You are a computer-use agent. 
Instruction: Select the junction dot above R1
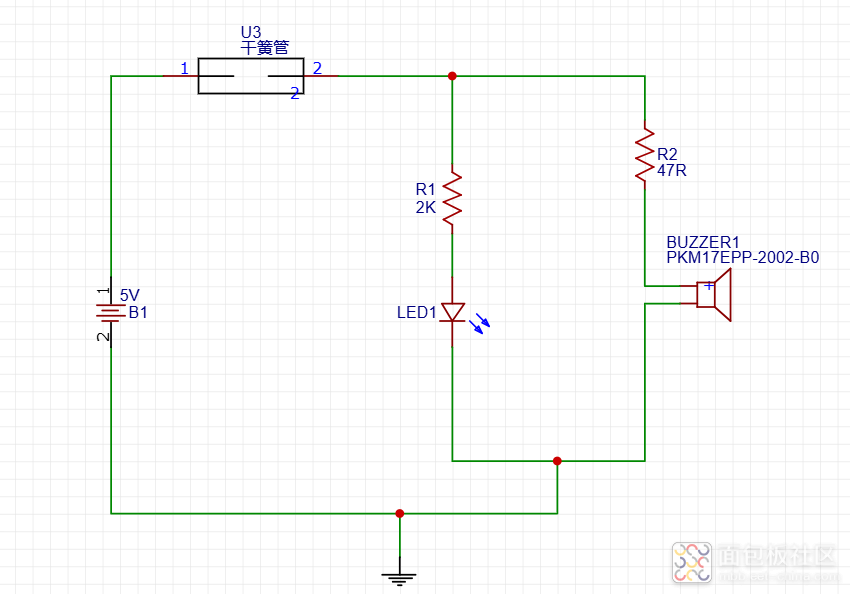tap(452, 76)
